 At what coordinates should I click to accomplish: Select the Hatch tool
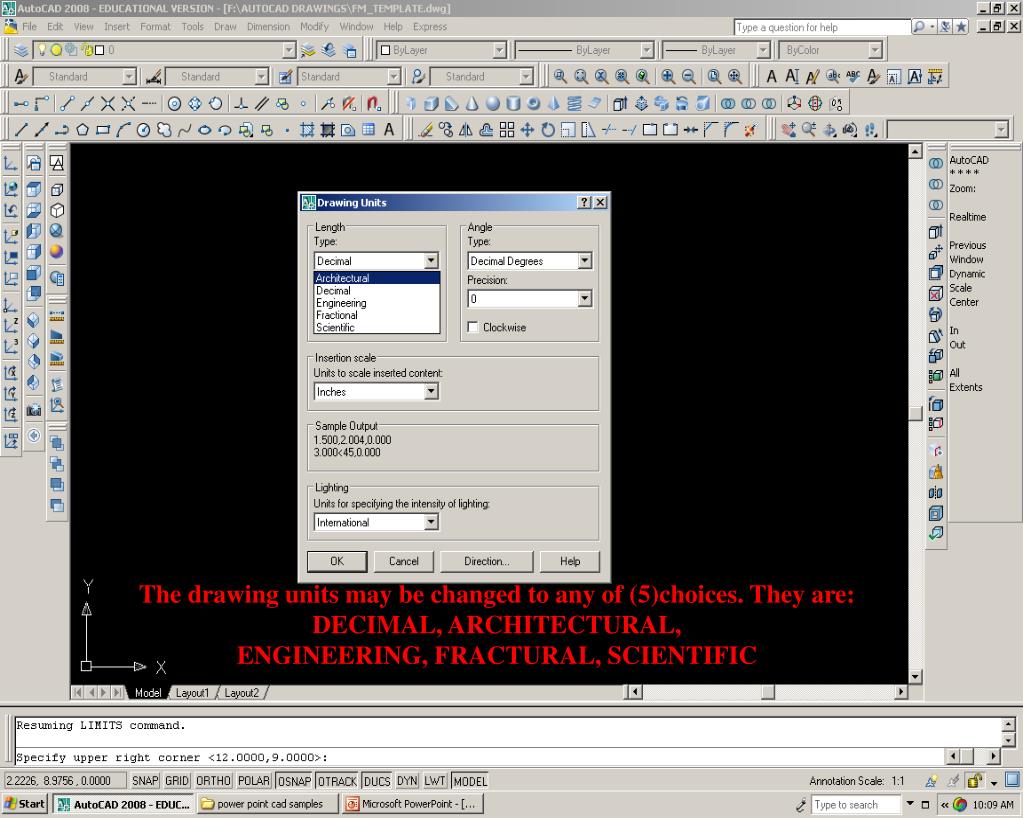307,130
